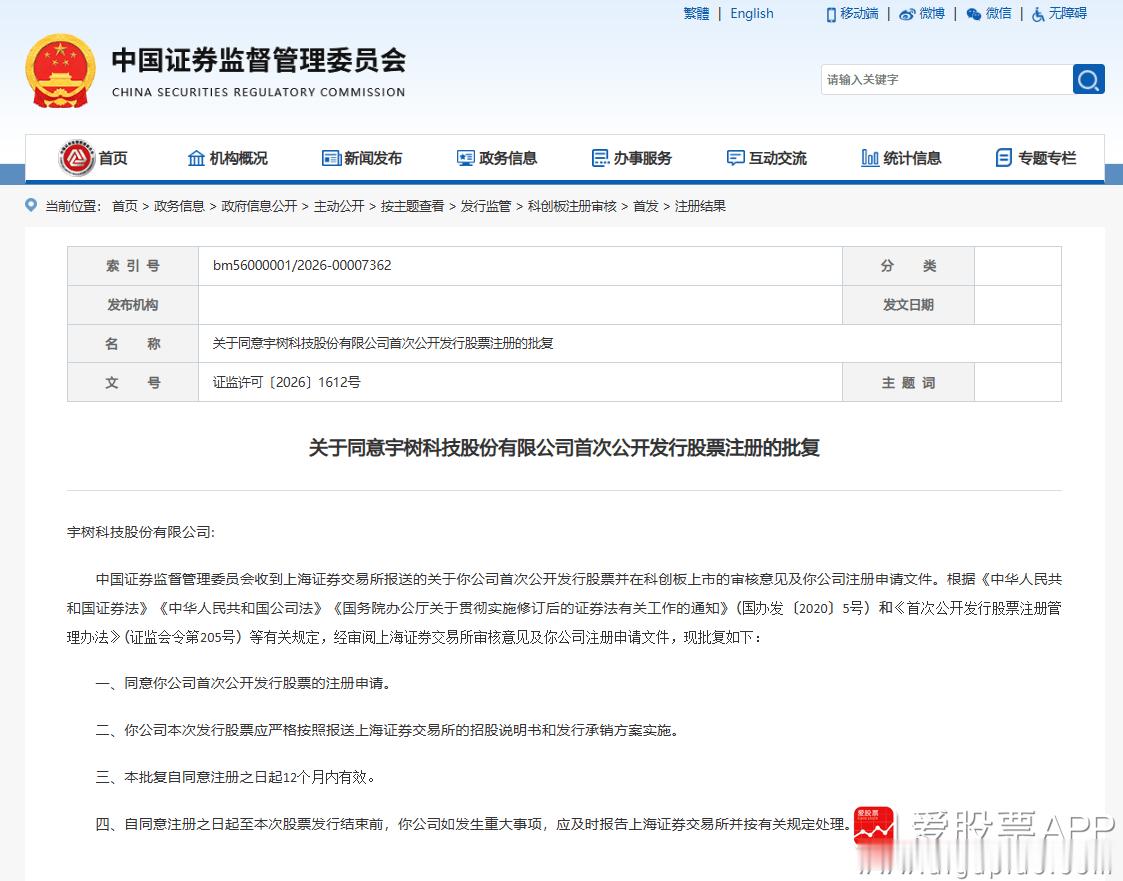Click the 名称 row title text in table

[383, 344]
